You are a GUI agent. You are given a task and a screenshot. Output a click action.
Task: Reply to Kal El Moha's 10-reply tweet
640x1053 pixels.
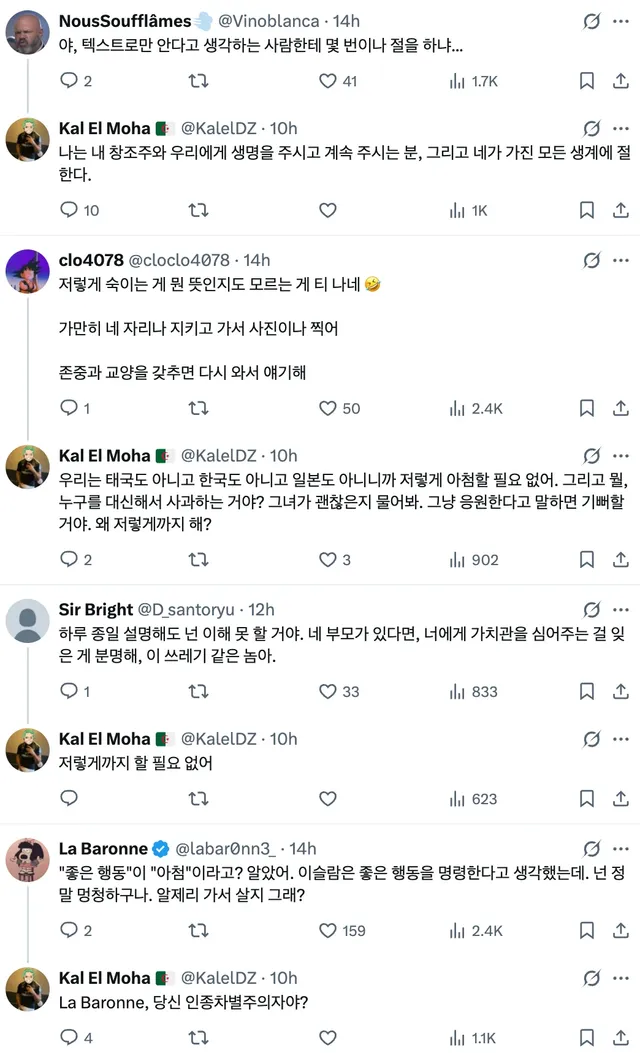tap(69, 210)
